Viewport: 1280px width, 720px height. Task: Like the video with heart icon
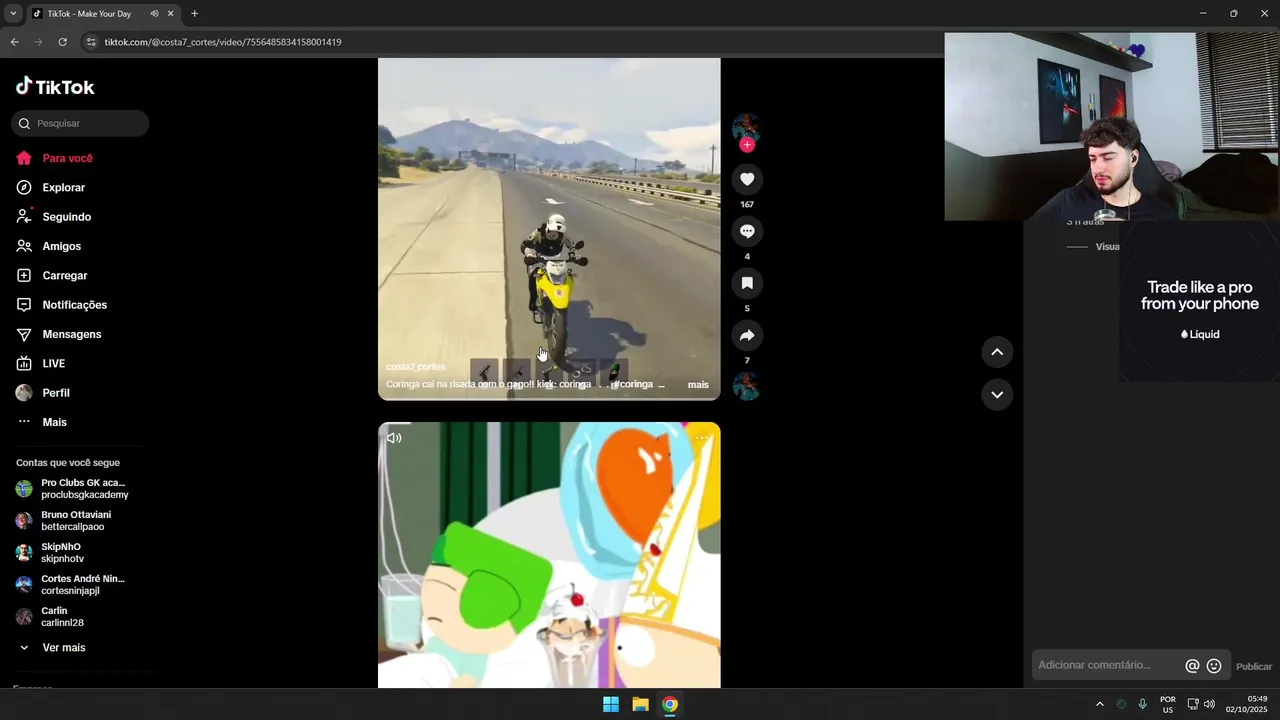click(747, 179)
